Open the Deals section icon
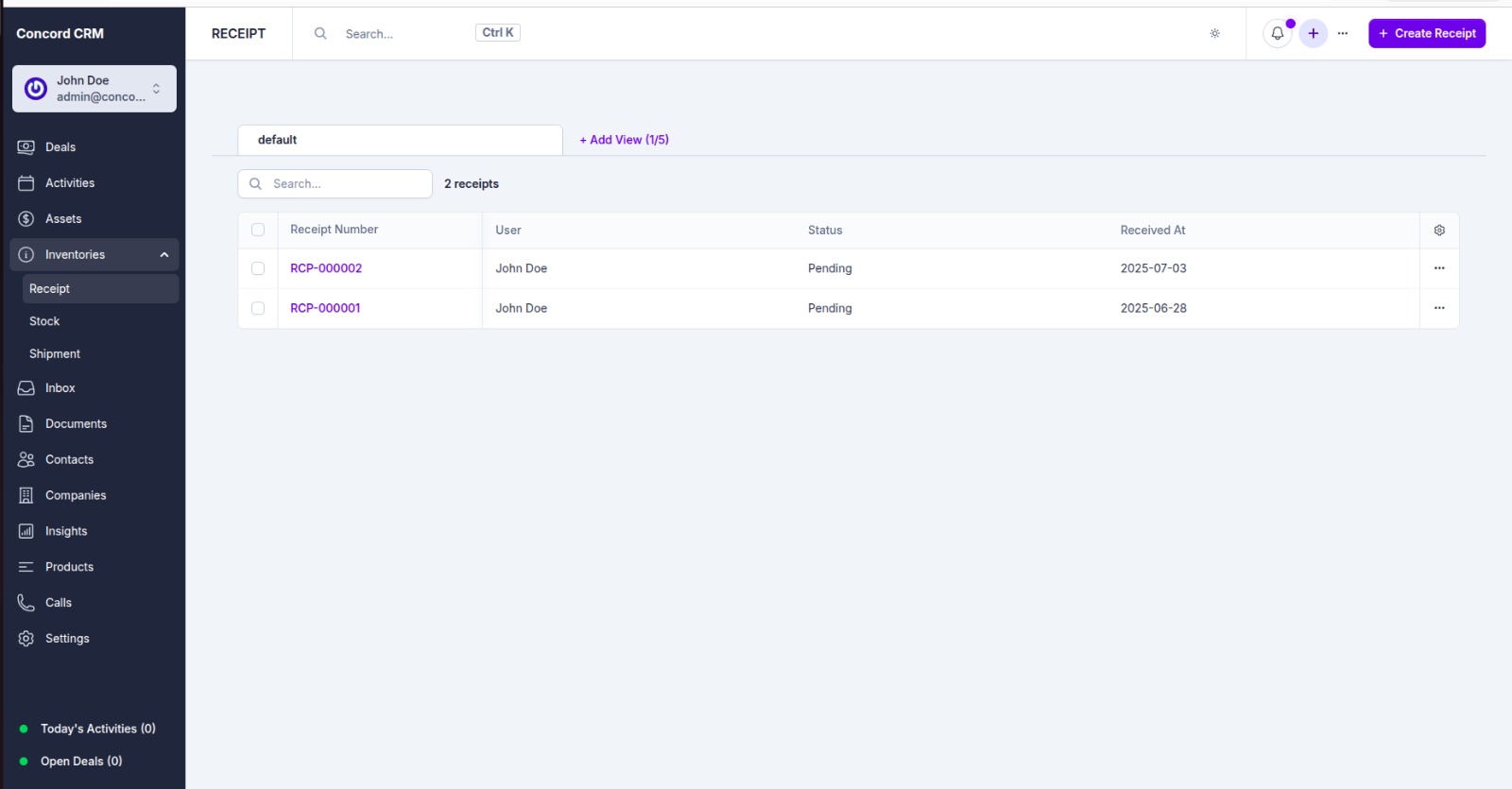Image resolution: width=1512 pixels, height=789 pixels. [26, 147]
